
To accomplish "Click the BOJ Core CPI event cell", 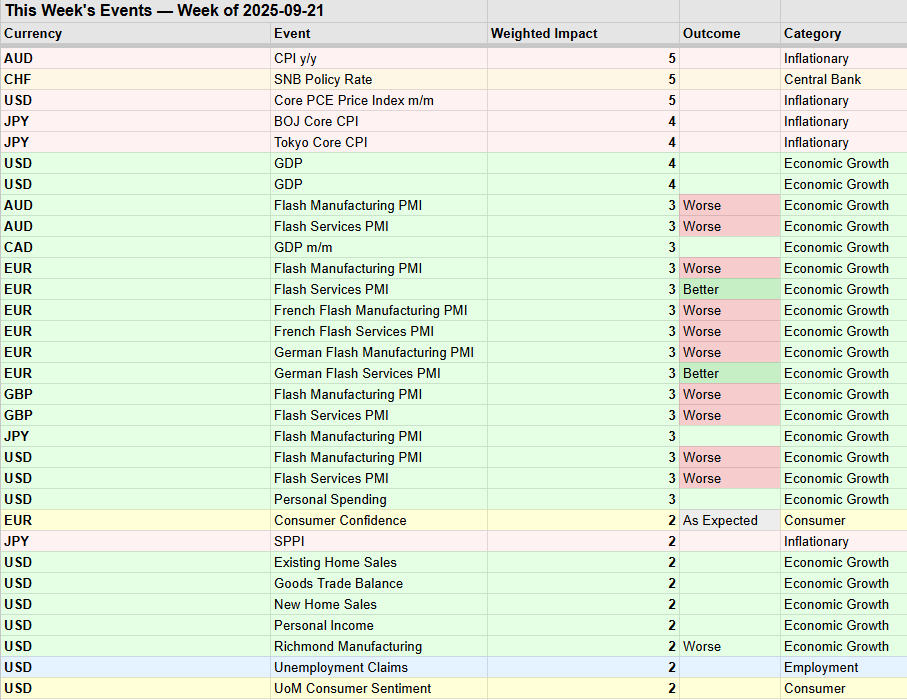I will click(x=315, y=121).
